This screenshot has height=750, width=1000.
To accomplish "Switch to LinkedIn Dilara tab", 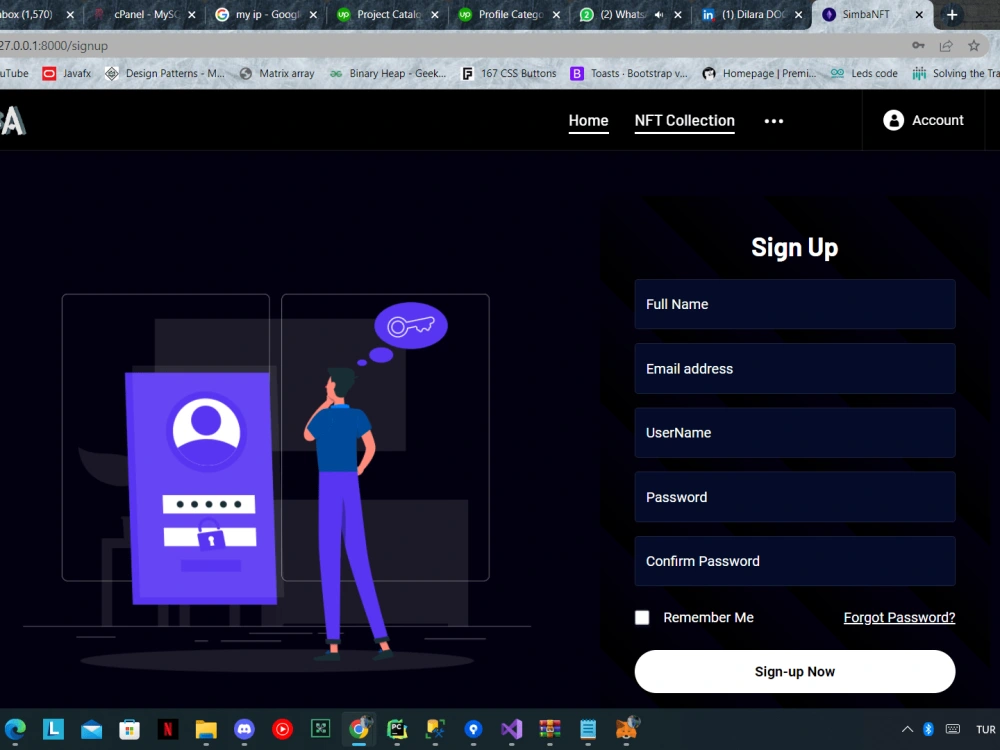I will coord(751,15).
